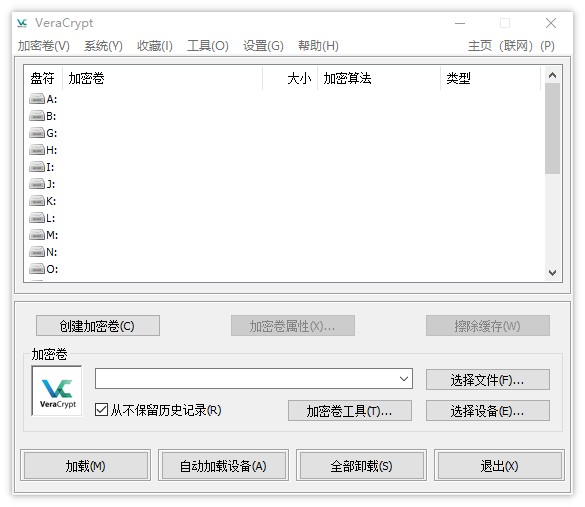Click the VeraCrypt logo in the volume section

pos(57,391)
